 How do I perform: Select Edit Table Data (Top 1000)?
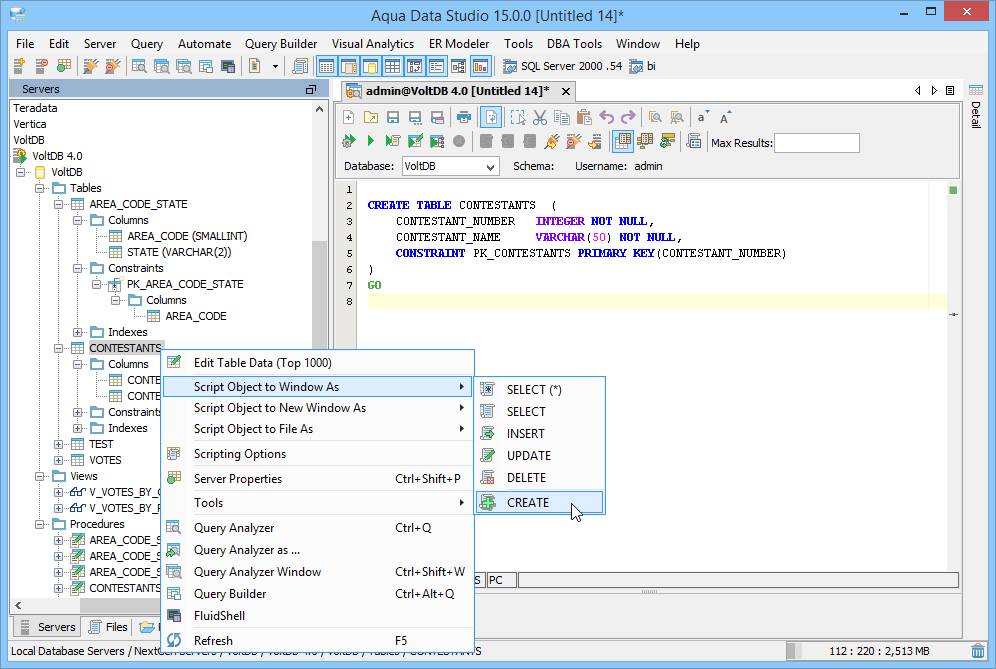[262, 363]
